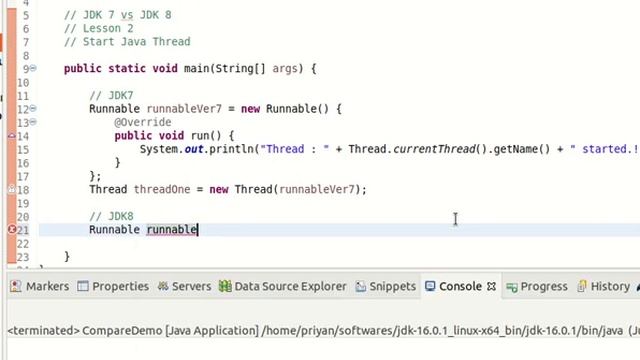This screenshot has height=360, width=640.
Task: Click the warning marker on line 18
Action: click(x=12, y=189)
